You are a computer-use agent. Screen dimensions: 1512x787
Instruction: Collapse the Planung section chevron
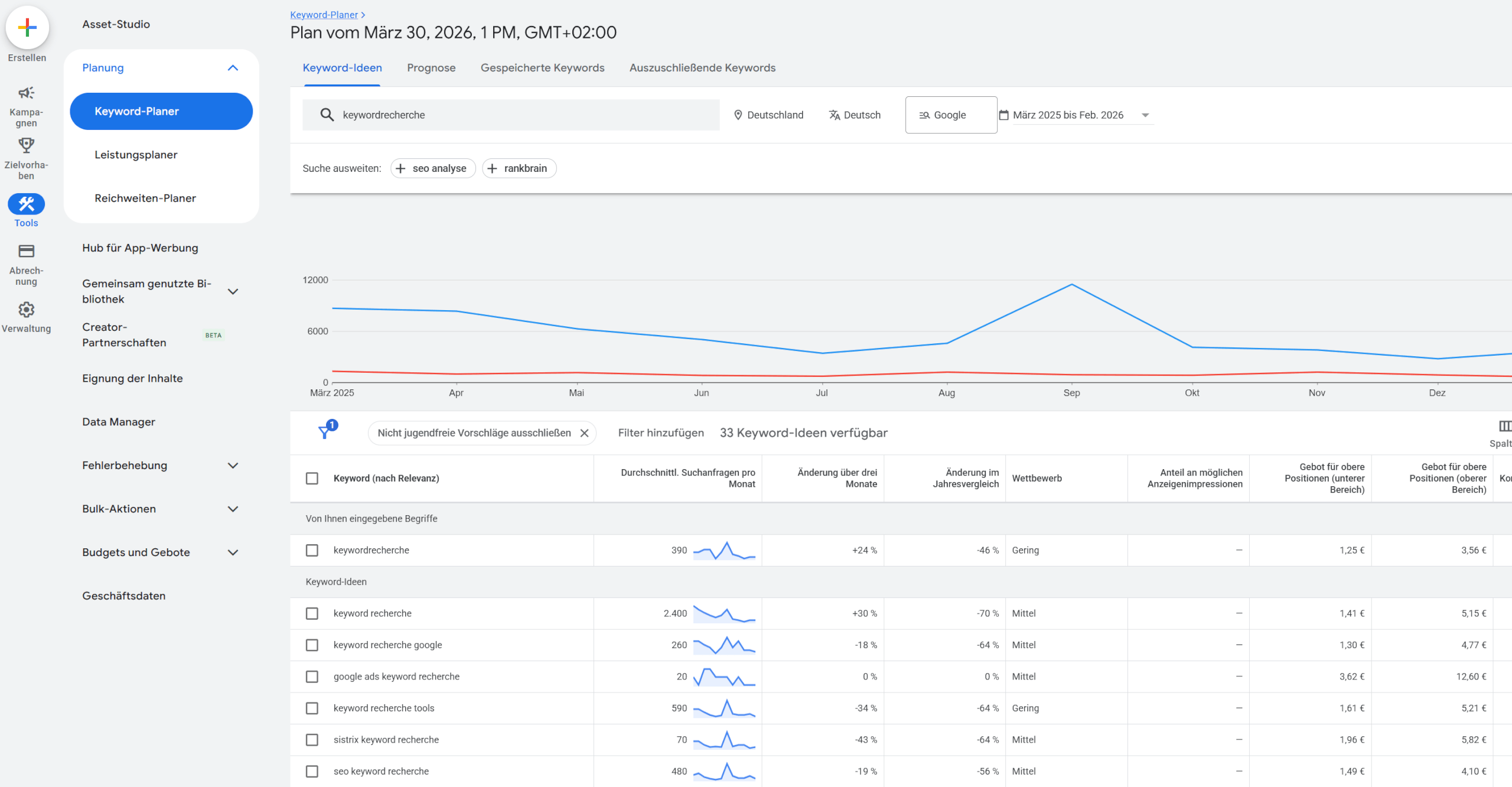tap(233, 67)
